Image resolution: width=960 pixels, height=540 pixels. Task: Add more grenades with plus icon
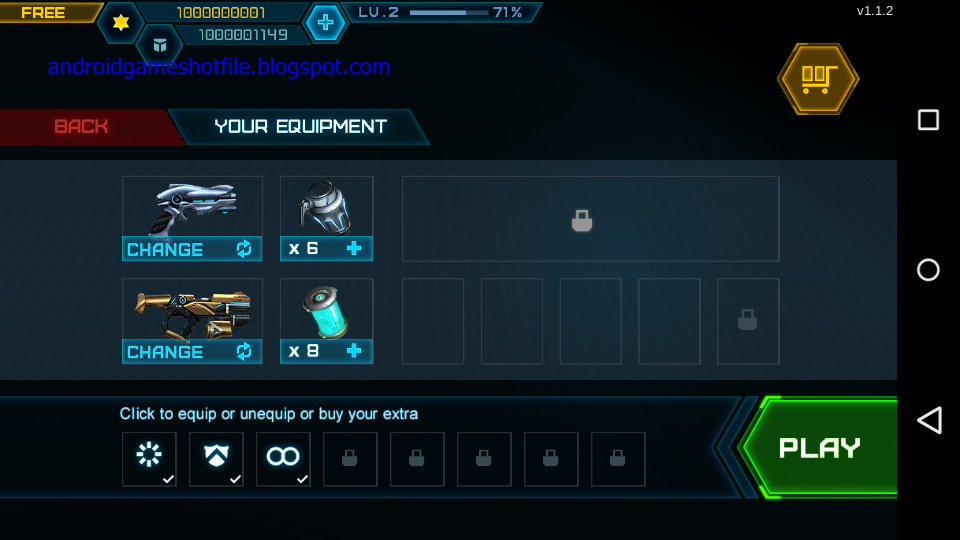[x=354, y=248]
